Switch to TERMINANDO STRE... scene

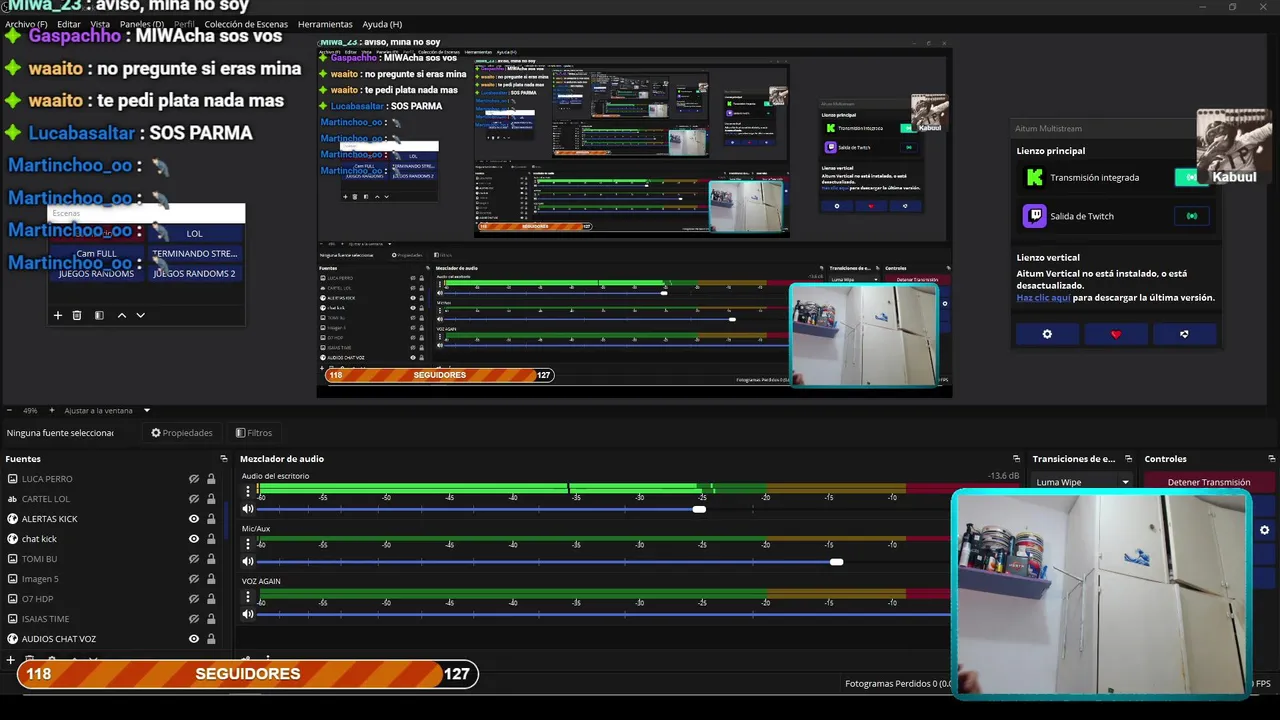[x=195, y=254]
